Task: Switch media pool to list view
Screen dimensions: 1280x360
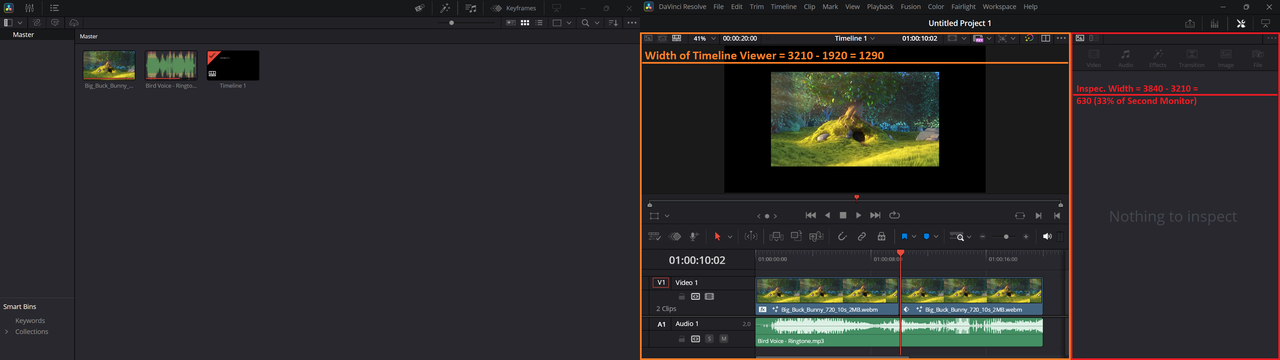Action: tap(539, 22)
